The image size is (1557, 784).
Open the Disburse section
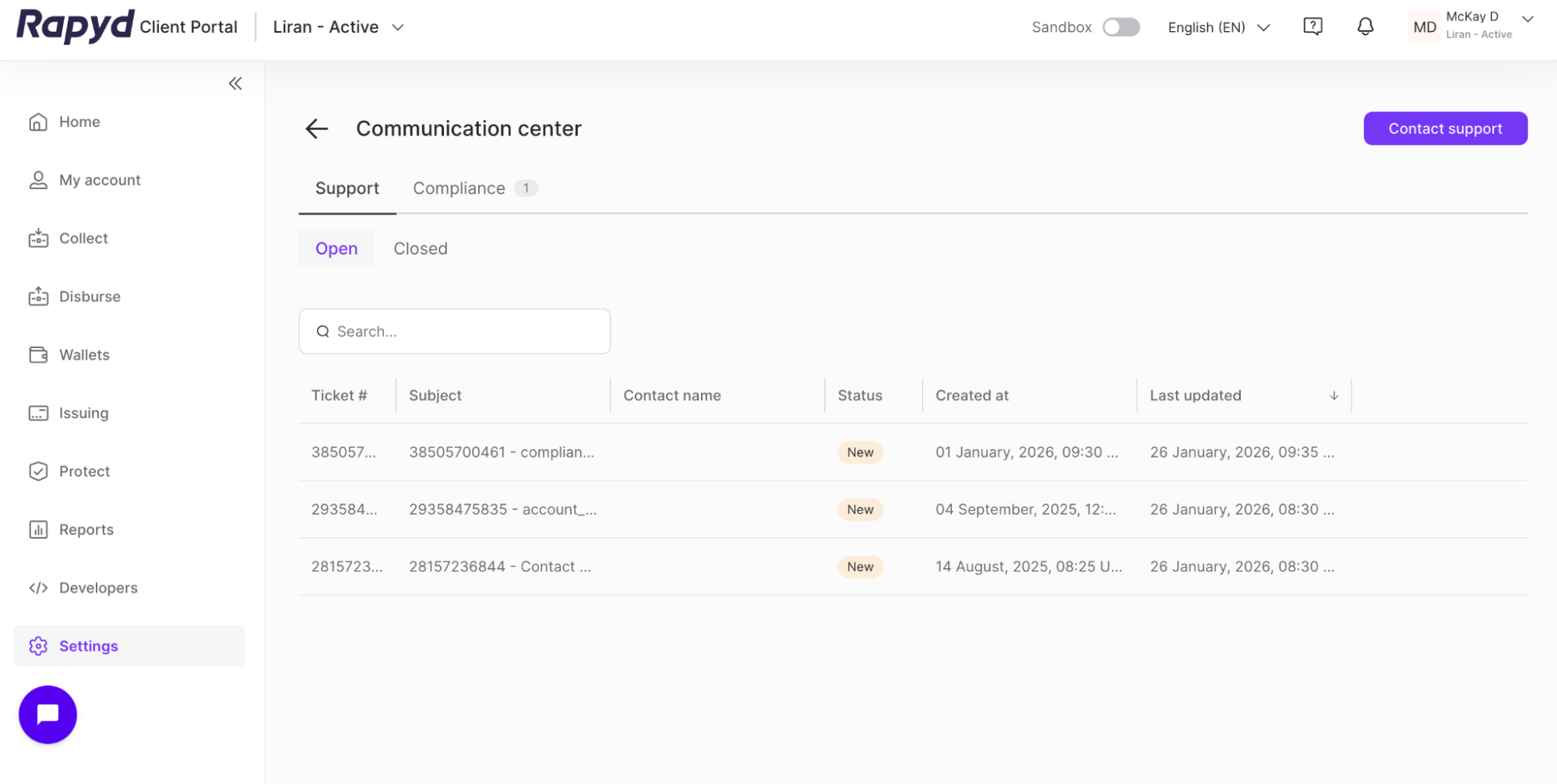click(89, 296)
